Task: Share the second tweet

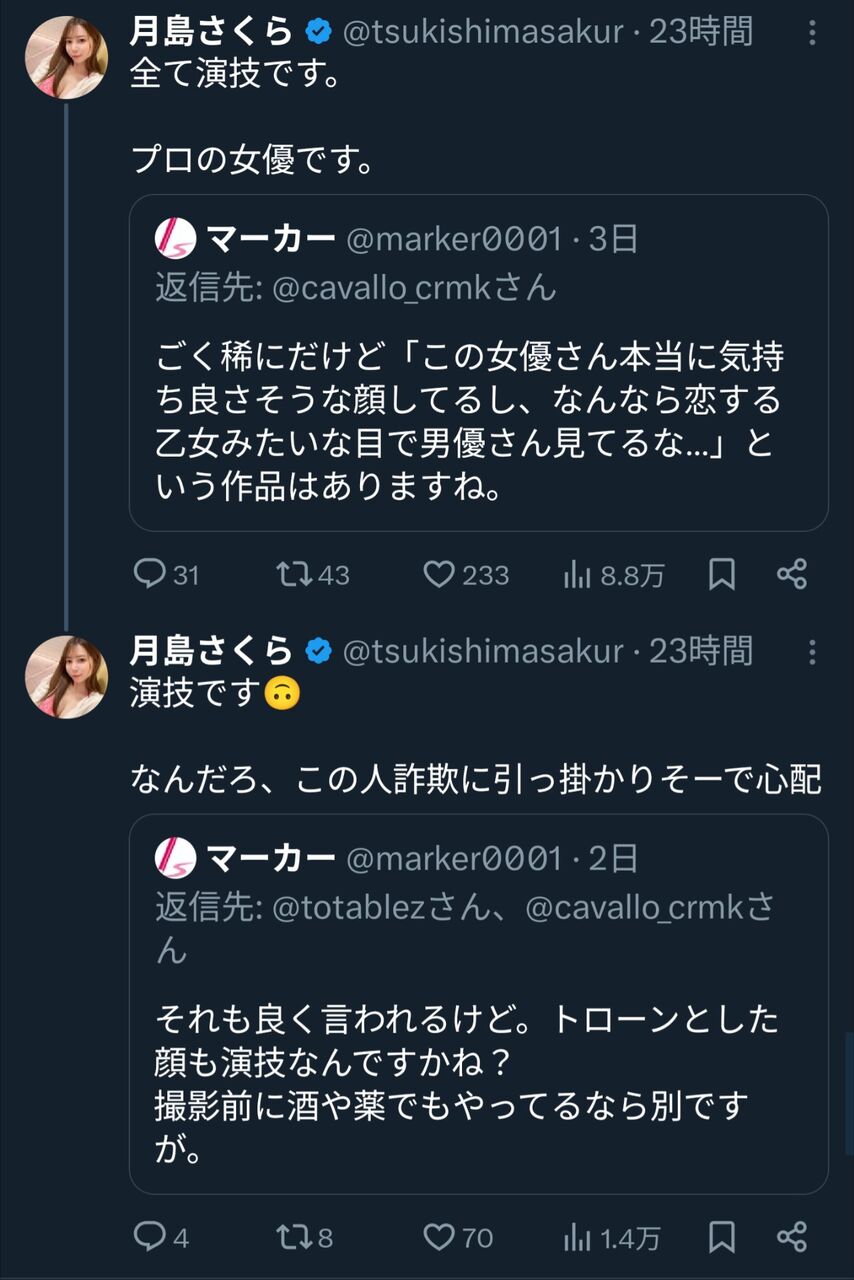Action: point(791,1238)
